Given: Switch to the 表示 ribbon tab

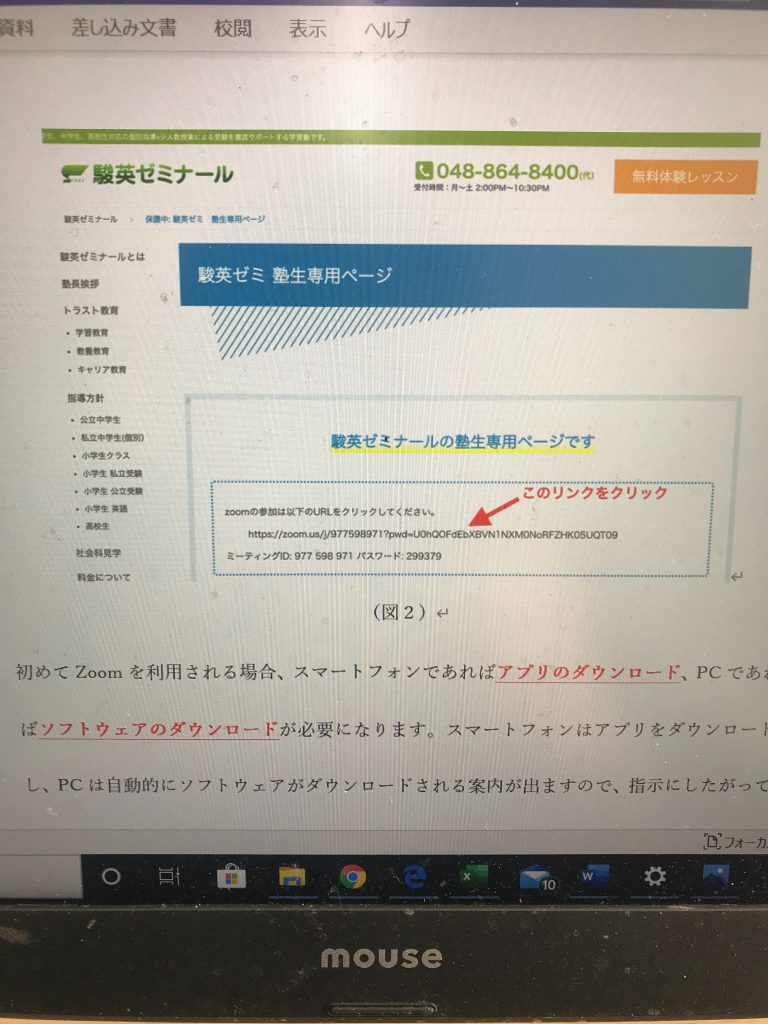Looking at the screenshot, I should pyautogui.click(x=308, y=28).
